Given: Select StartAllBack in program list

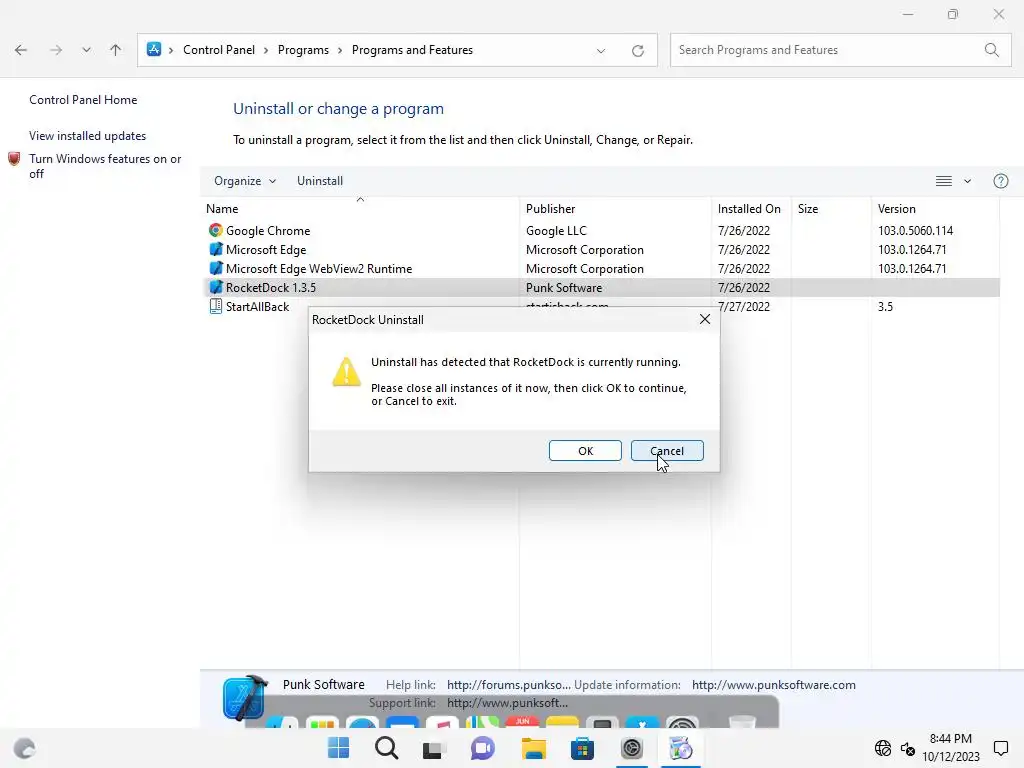Looking at the screenshot, I should click(257, 307).
